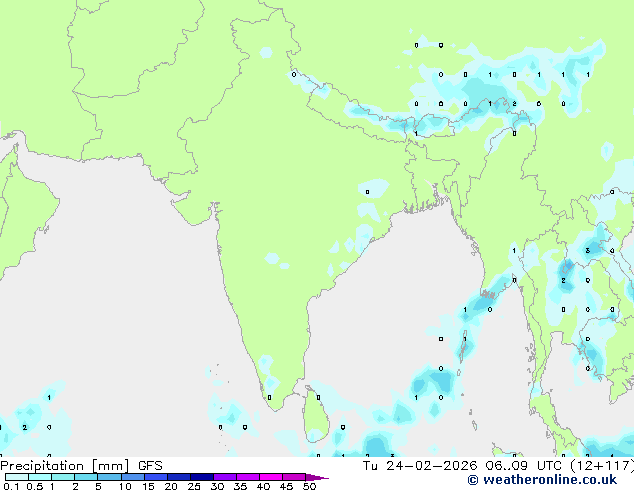
Task: Click the legend swatch between 0.1 and 0.5
Action: coord(17,477)
